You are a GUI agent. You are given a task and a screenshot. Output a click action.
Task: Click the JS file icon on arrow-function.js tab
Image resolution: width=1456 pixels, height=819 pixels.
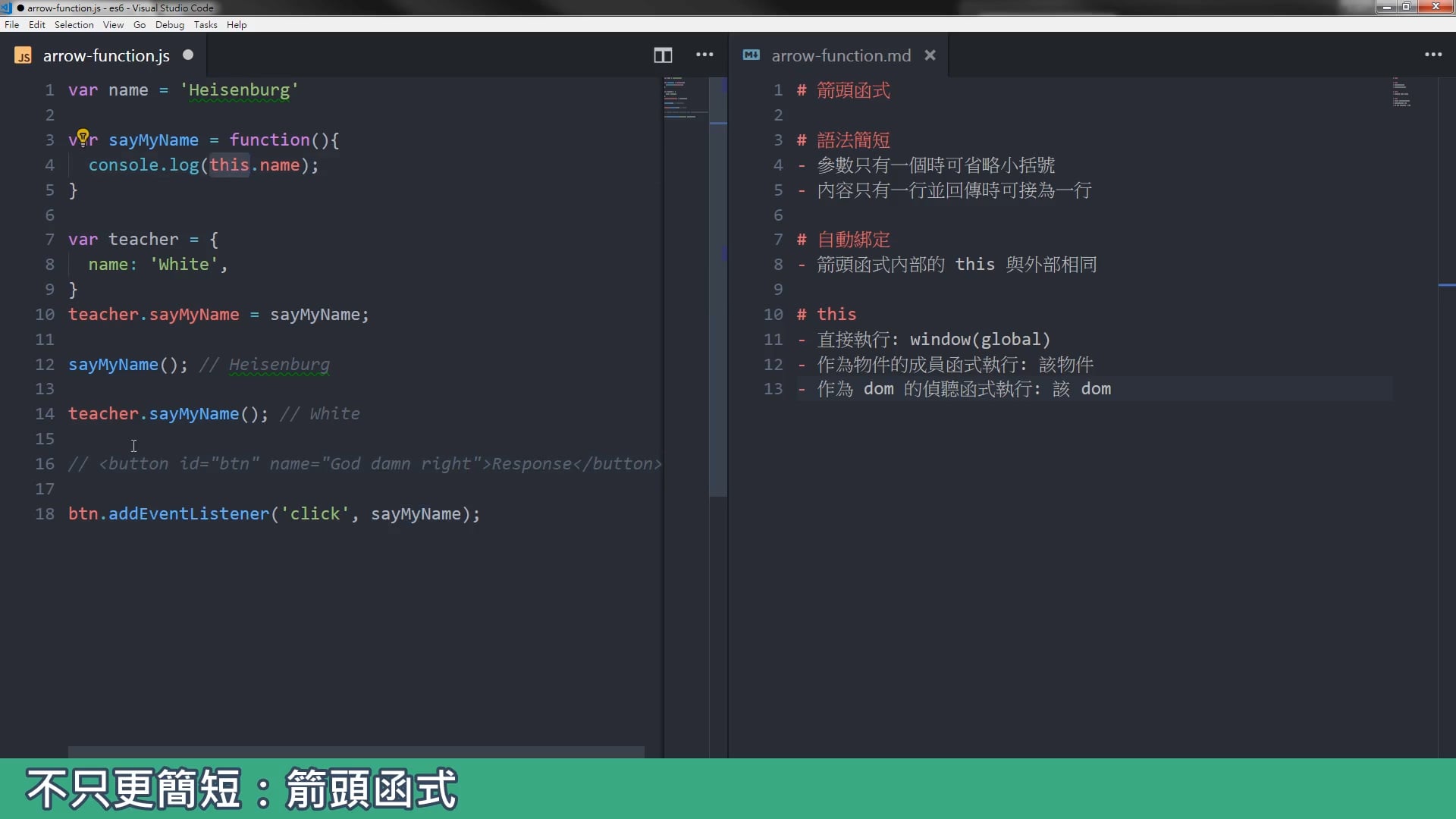(24, 56)
